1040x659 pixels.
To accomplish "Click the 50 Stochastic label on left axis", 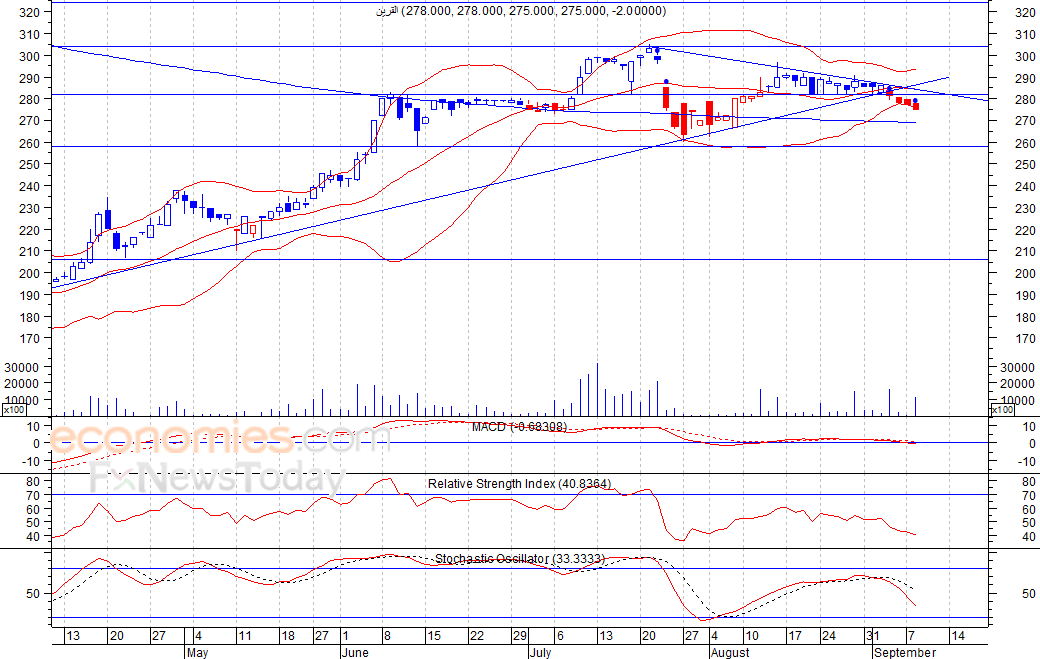I will 34,593.
